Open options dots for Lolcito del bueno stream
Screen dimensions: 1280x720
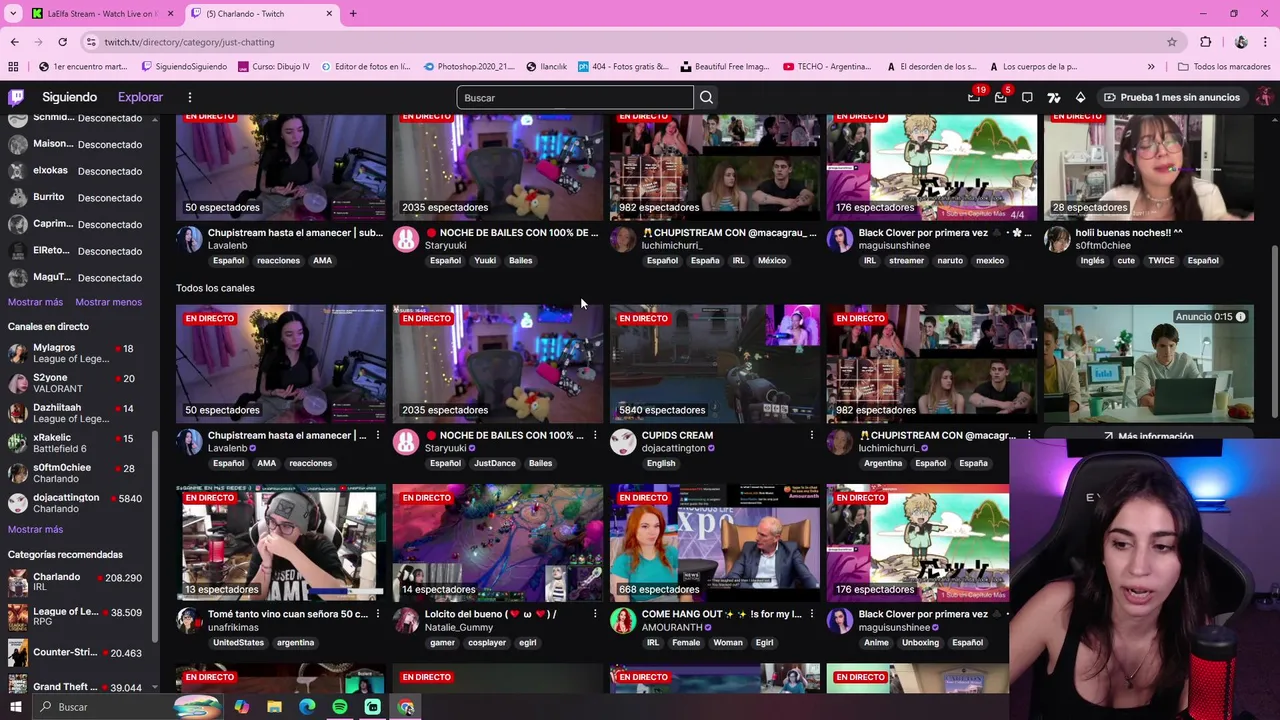coord(594,614)
